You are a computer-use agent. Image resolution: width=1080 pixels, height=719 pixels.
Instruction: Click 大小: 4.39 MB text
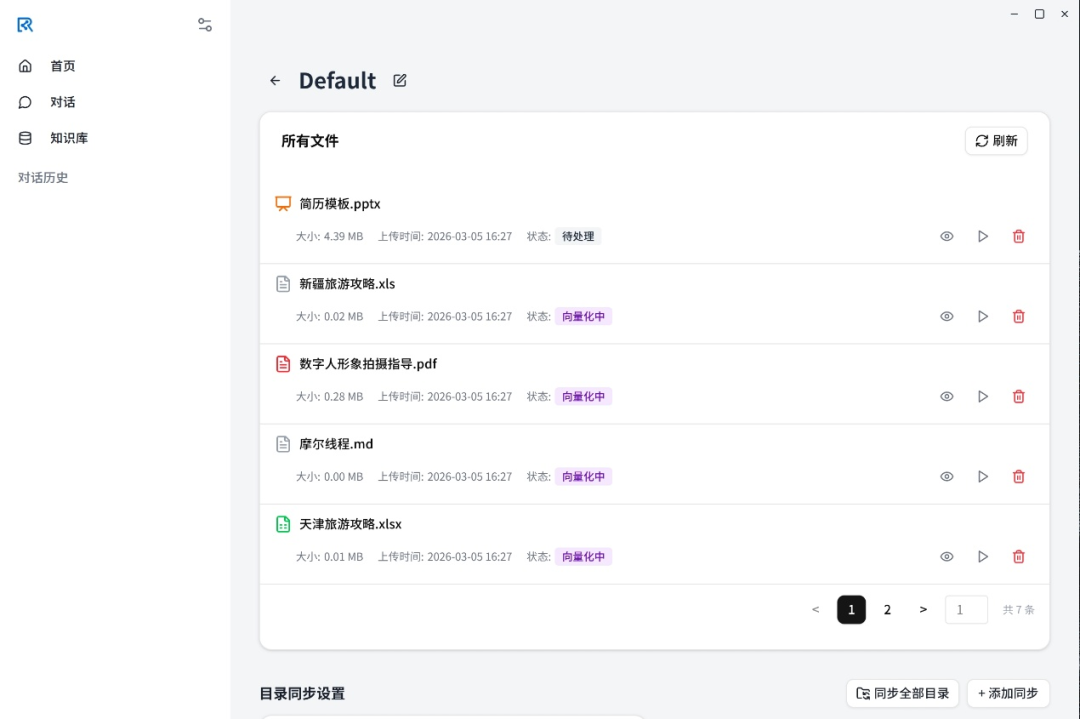(329, 236)
